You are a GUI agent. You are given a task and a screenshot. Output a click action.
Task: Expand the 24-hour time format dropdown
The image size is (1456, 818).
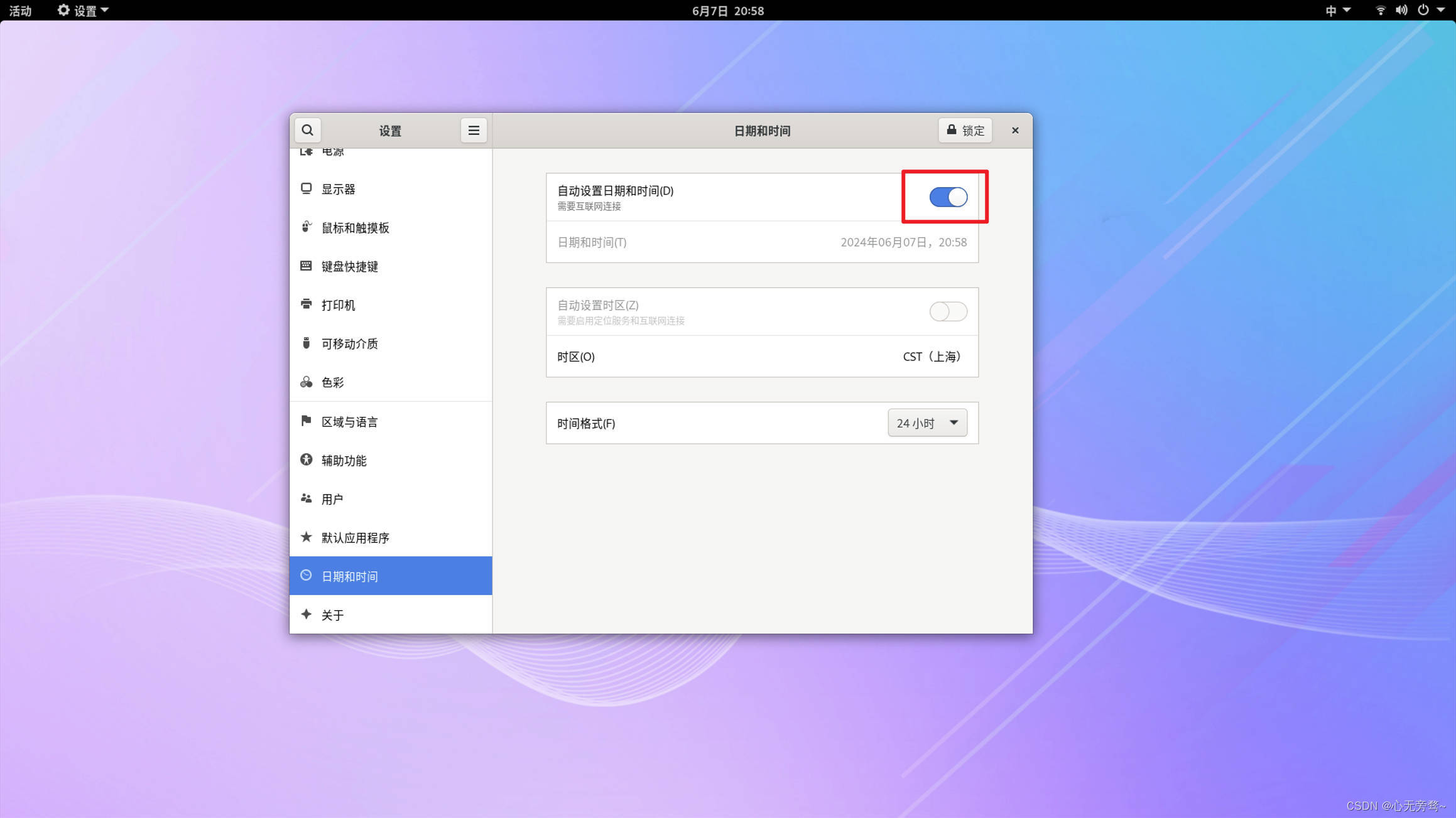tap(927, 422)
